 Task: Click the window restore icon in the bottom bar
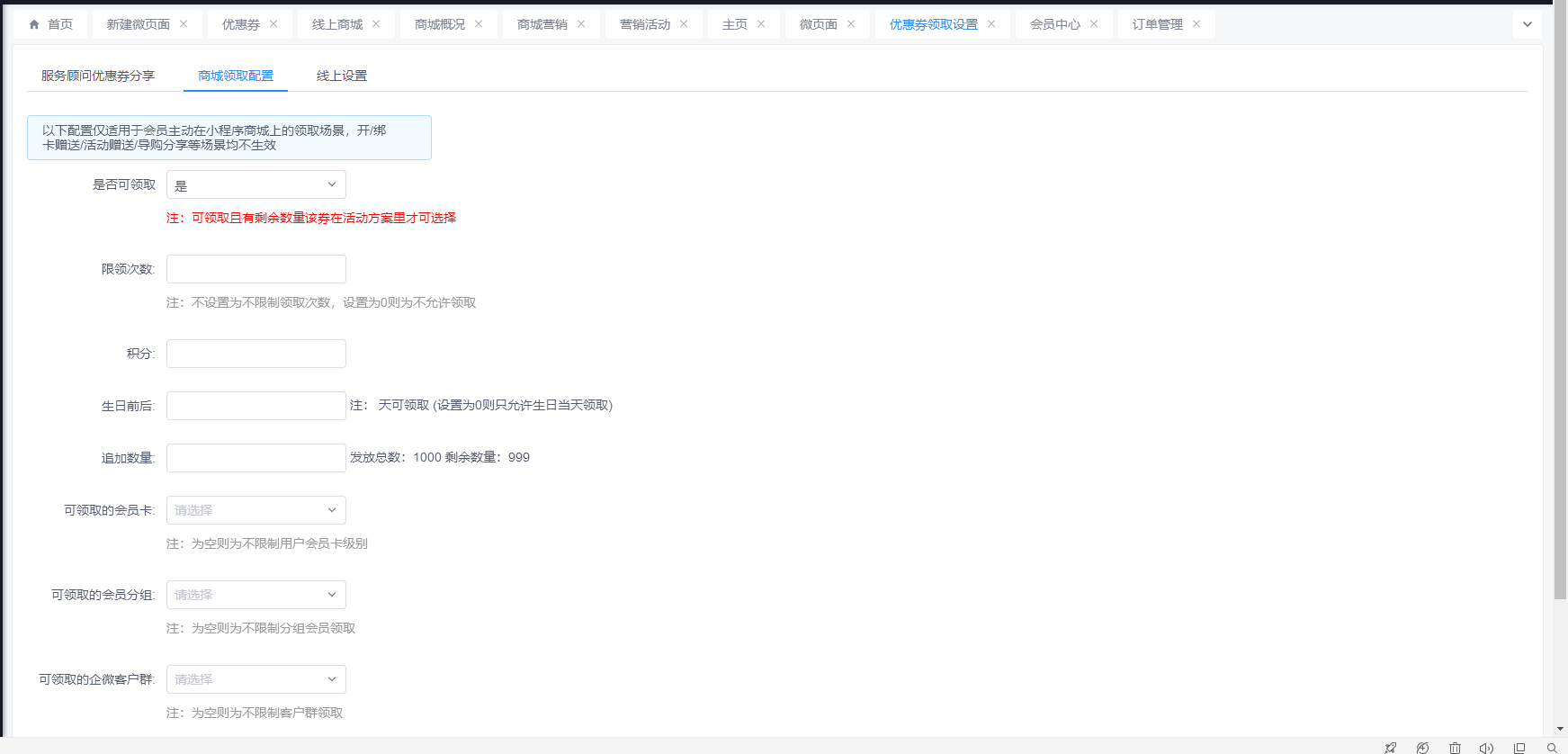click(x=1519, y=748)
